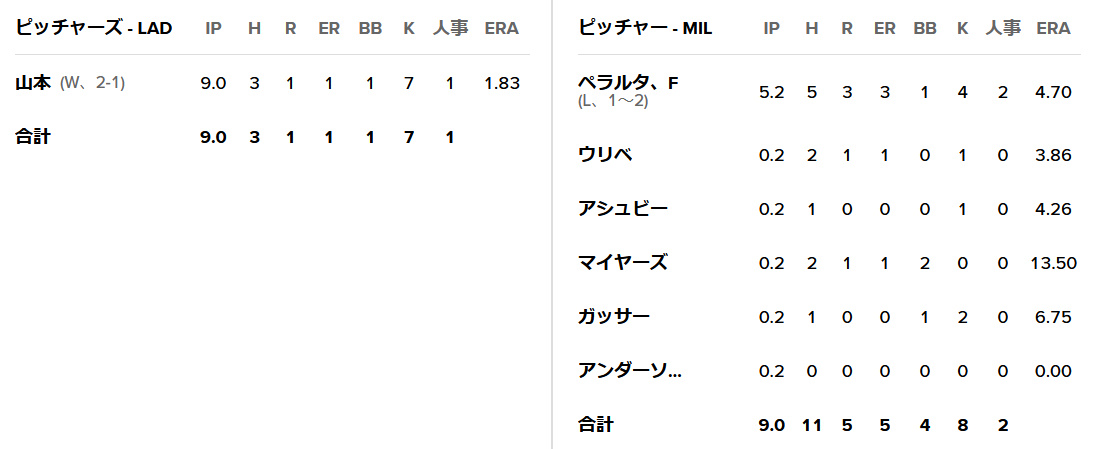This screenshot has width=1099, height=449.
Task: Click the 人事 column header for MIL
Action: 1003,28
